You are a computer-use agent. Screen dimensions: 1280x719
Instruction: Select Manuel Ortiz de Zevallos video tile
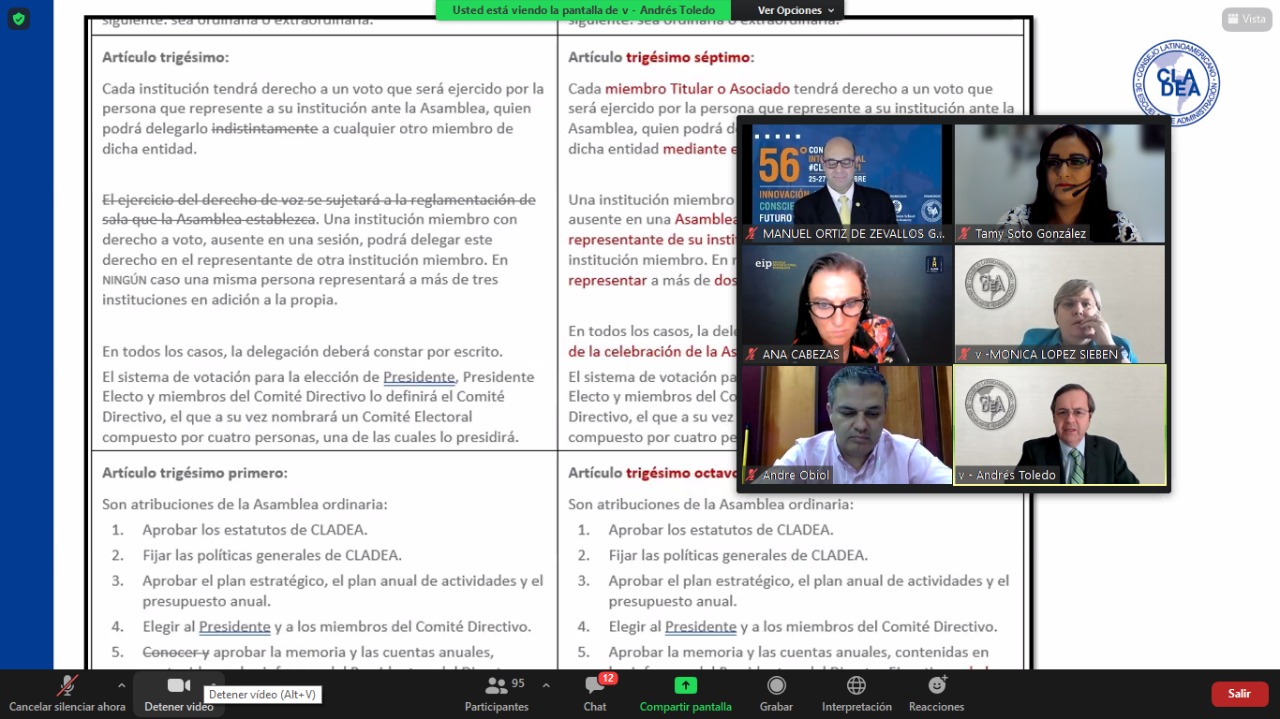[846, 182]
